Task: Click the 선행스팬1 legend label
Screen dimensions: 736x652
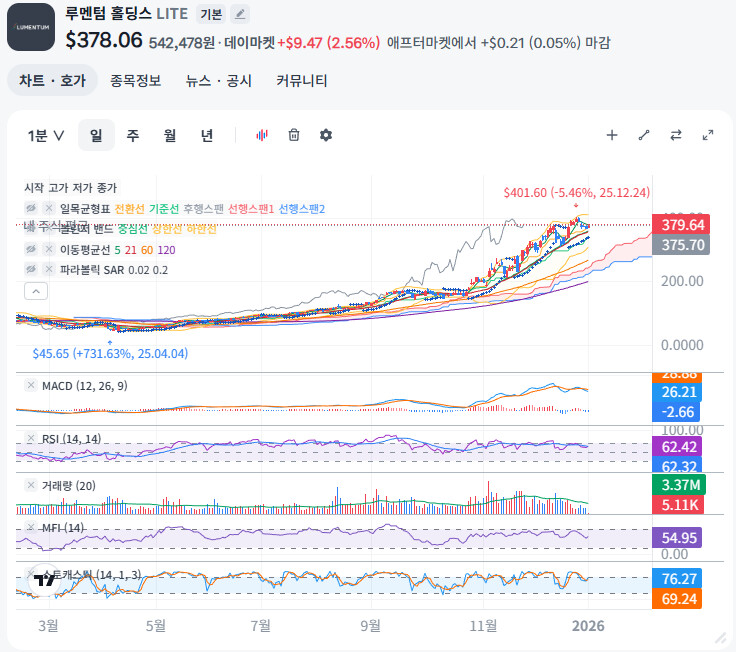Action: point(251,208)
